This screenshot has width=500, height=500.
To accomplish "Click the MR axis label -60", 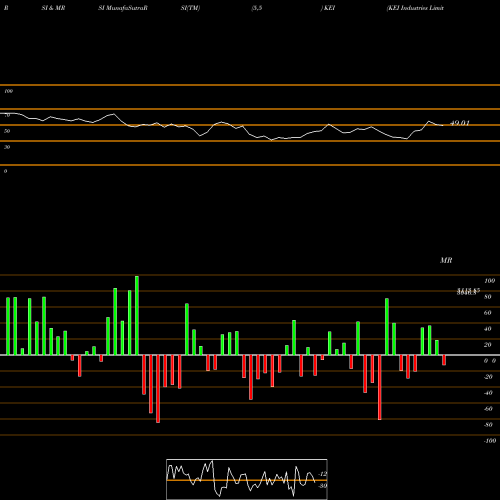I will 488,409.
